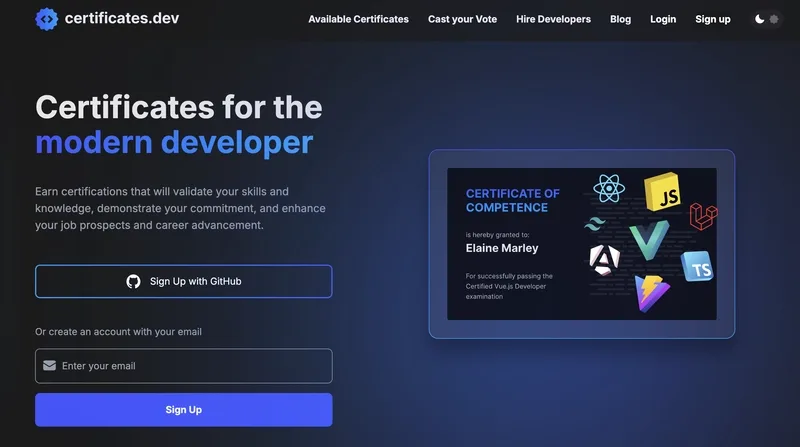Click the blue Sign Up button

[x=184, y=410]
